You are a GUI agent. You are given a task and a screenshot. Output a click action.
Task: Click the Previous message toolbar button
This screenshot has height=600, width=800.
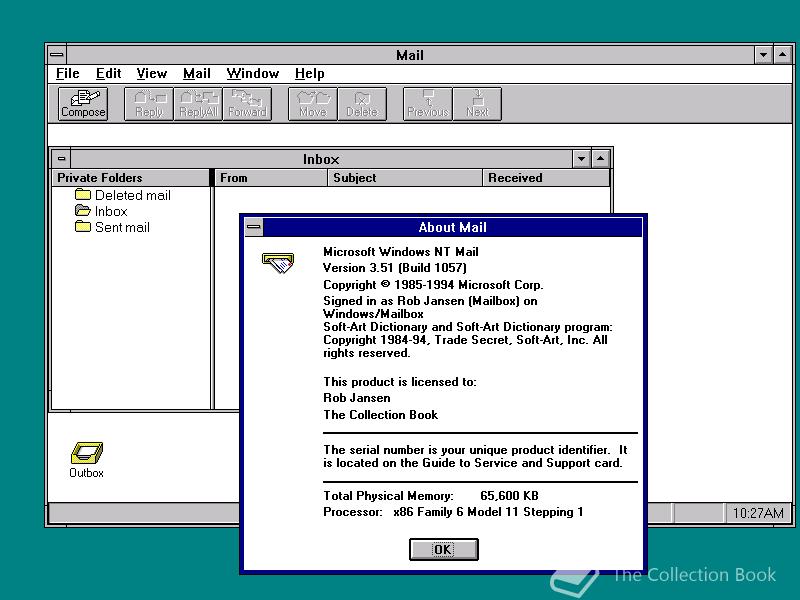428,104
